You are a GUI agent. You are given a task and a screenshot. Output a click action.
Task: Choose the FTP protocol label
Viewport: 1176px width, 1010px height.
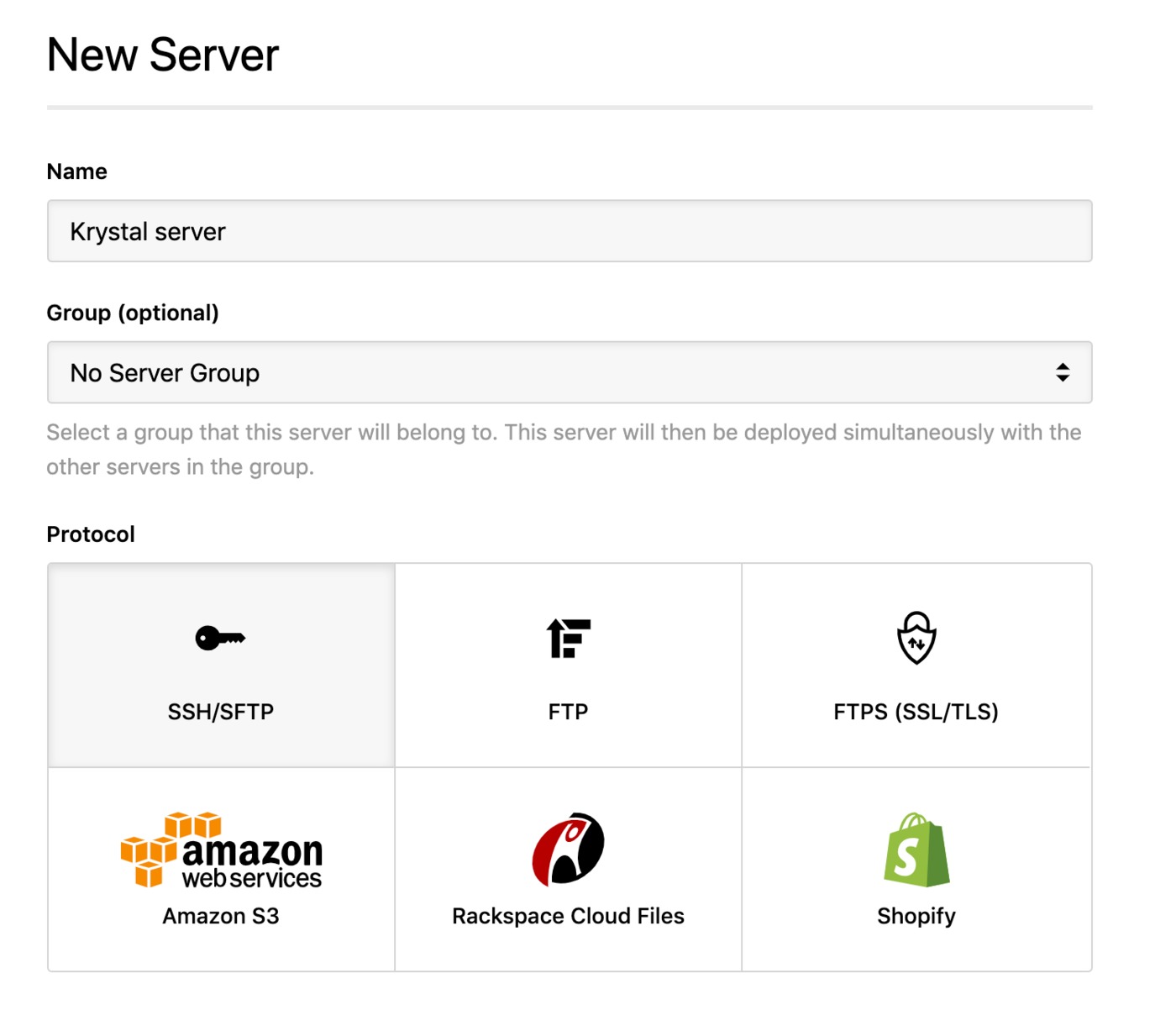(x=569, y=712)
